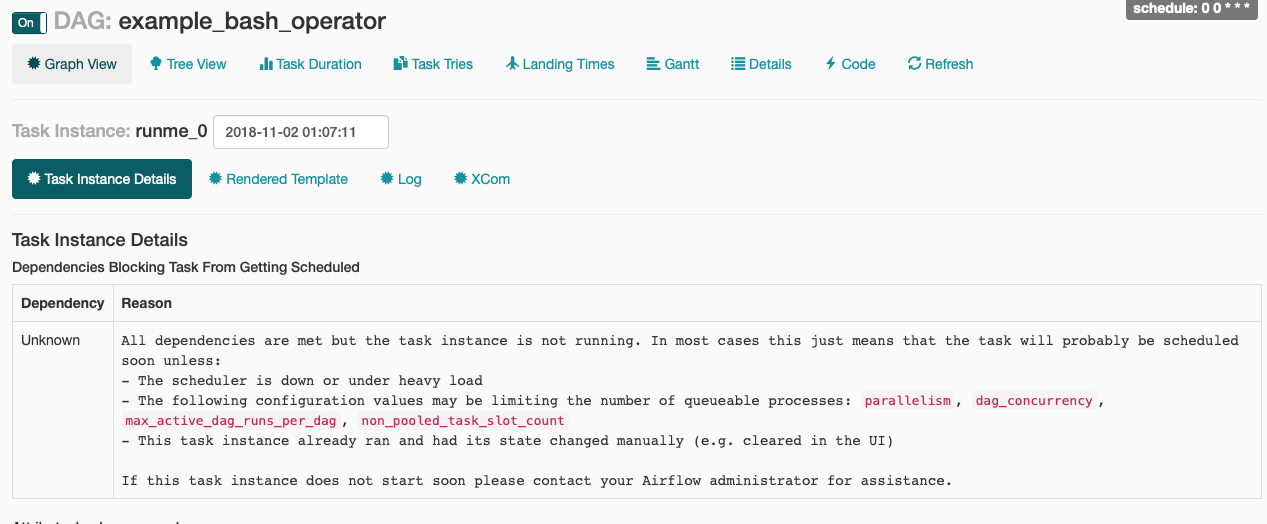The height and width of the screenshot is (524, 1267).
Task: Click the Task Tries files icon
Action: [x=401, y=64]
